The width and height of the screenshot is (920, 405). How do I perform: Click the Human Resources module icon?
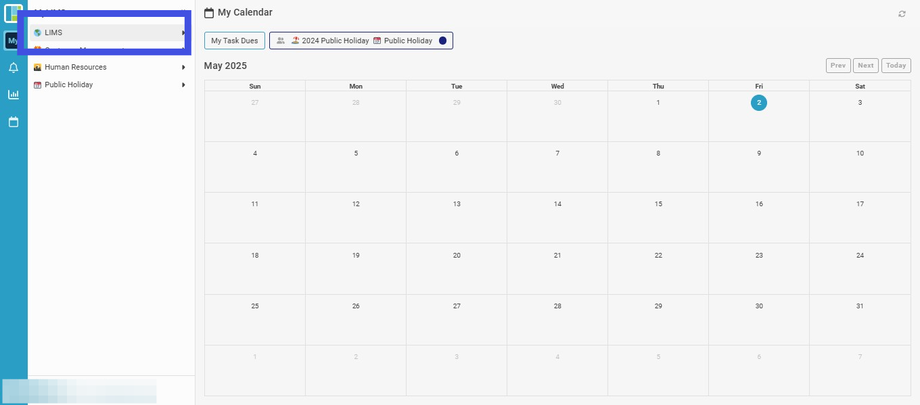pyautogui.click(x=38, y=68)
